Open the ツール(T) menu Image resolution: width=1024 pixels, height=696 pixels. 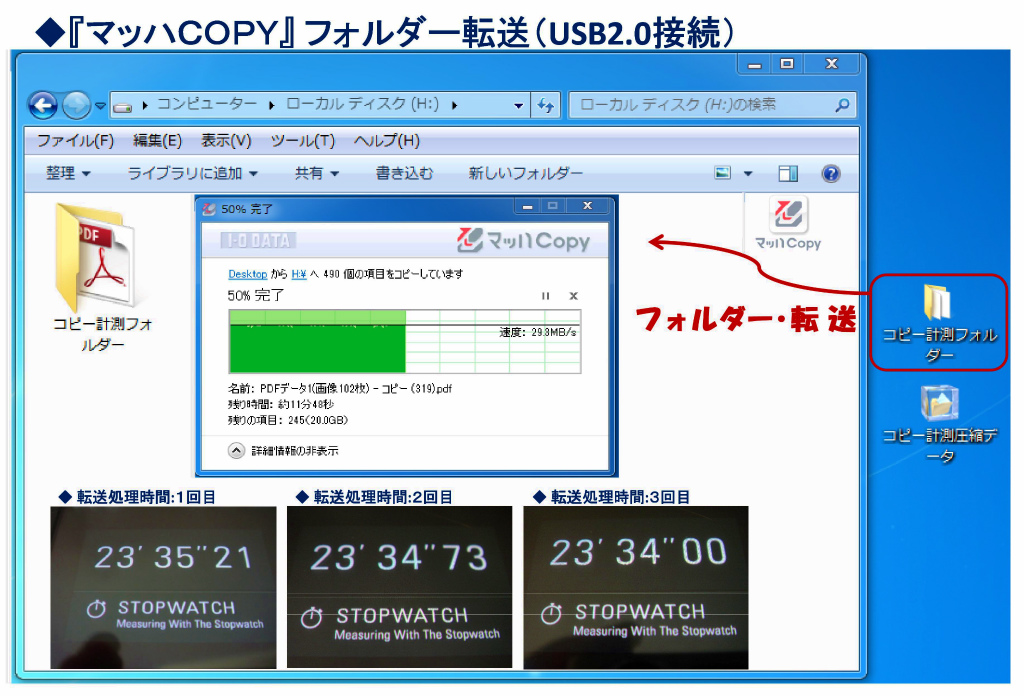(302, 141)
